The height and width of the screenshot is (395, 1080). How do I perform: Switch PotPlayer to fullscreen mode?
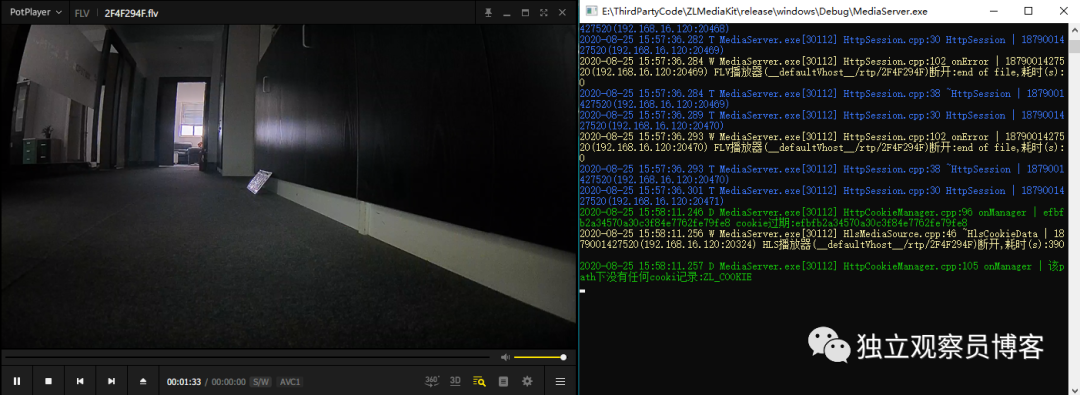pyautogui.click(x=544, y=13)
